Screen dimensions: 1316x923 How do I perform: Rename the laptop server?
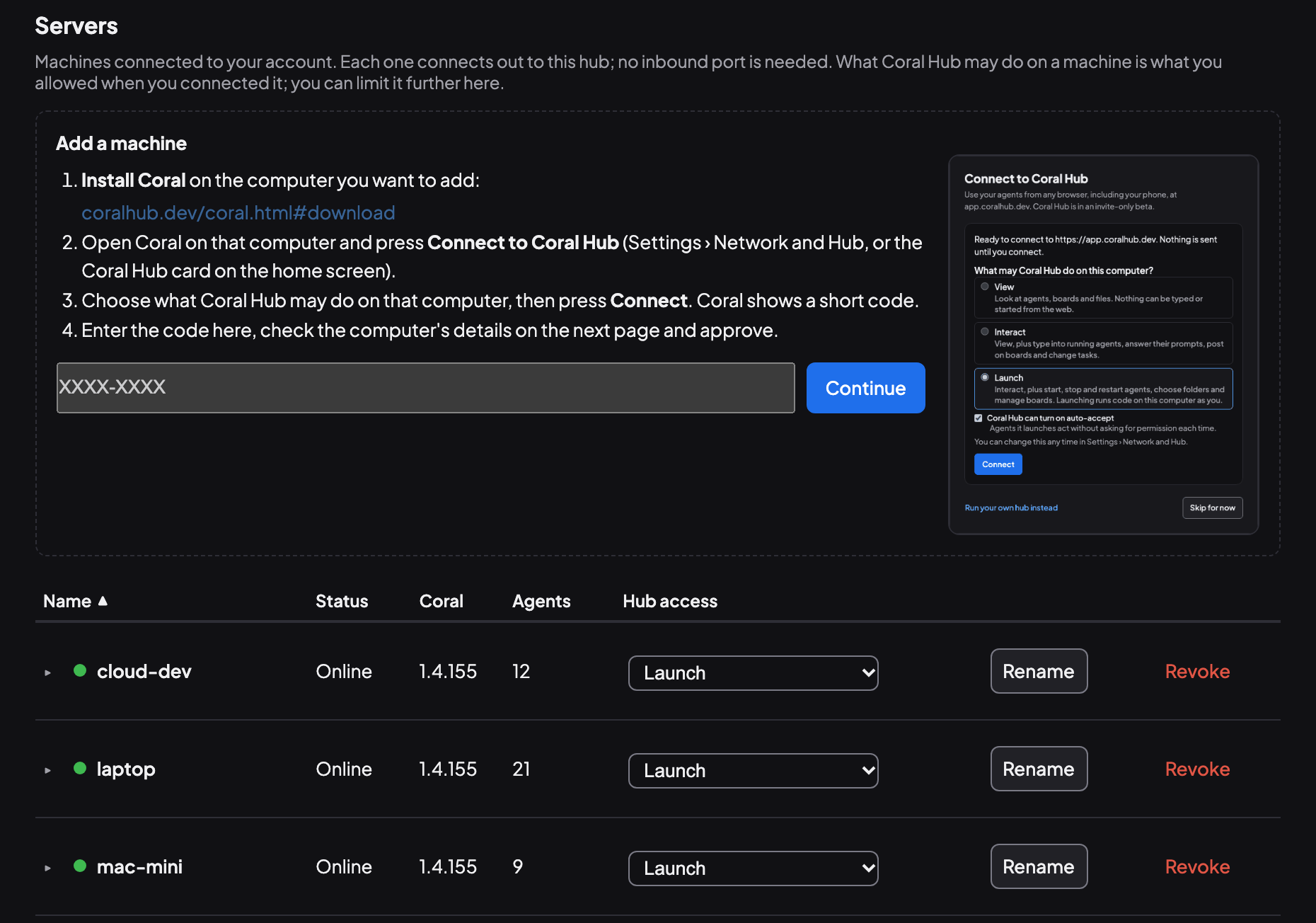tap(1039, 769)
